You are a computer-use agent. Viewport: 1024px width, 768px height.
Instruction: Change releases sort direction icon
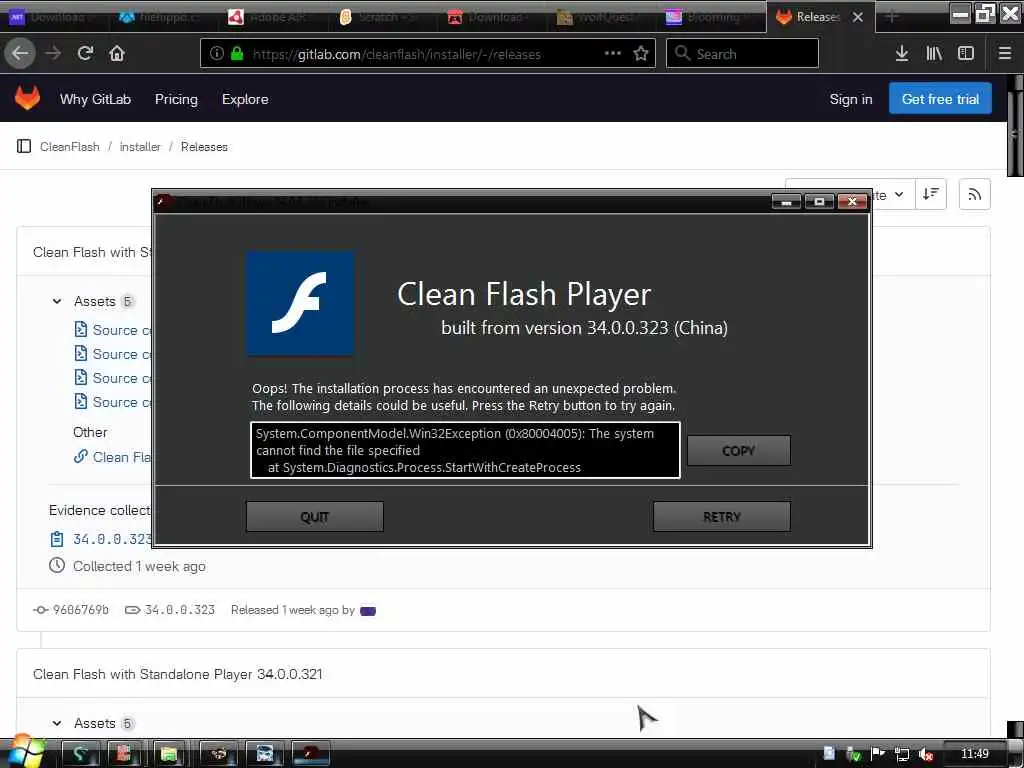tap(931, 194)
